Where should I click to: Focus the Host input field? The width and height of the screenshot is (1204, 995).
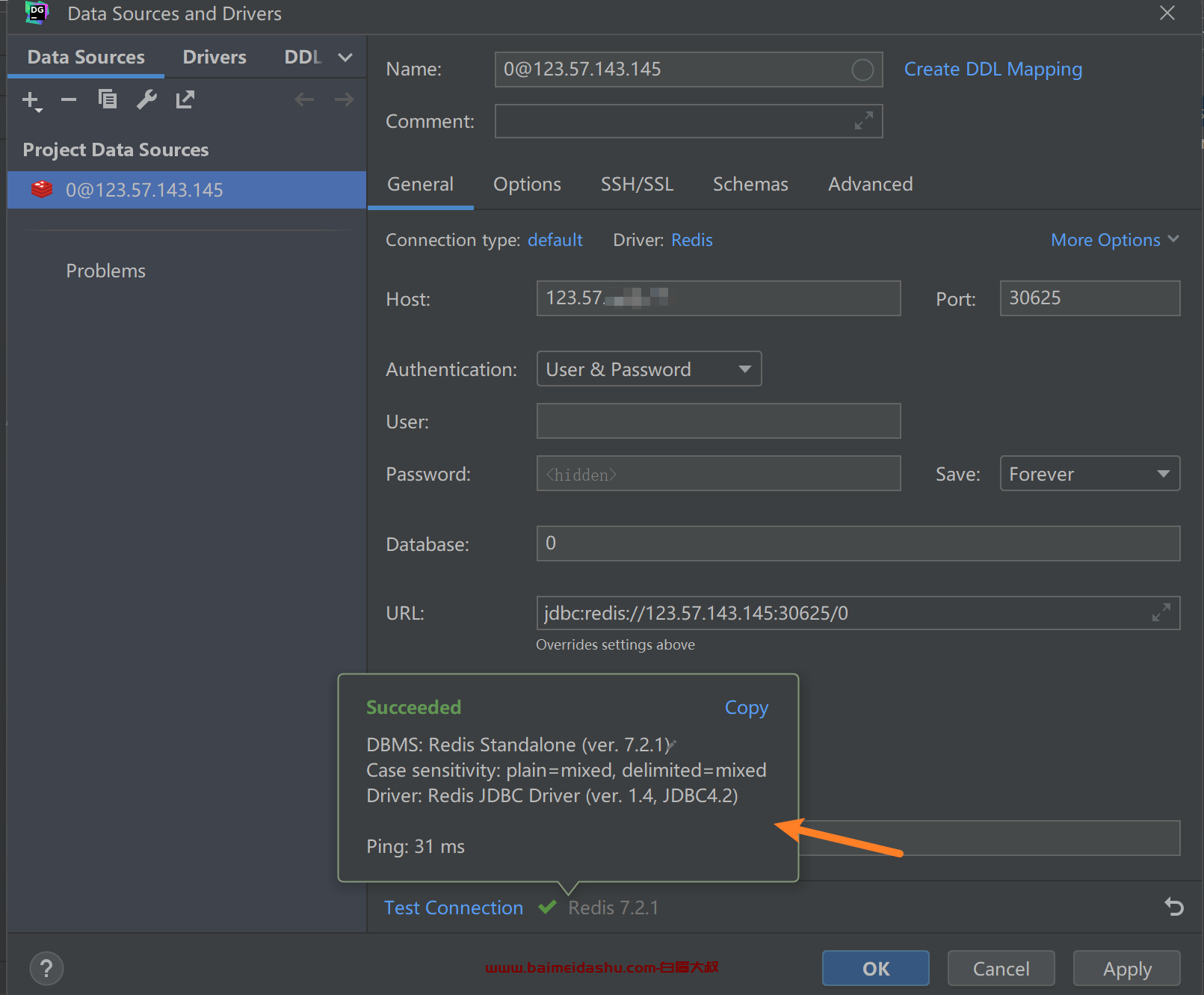718,298
